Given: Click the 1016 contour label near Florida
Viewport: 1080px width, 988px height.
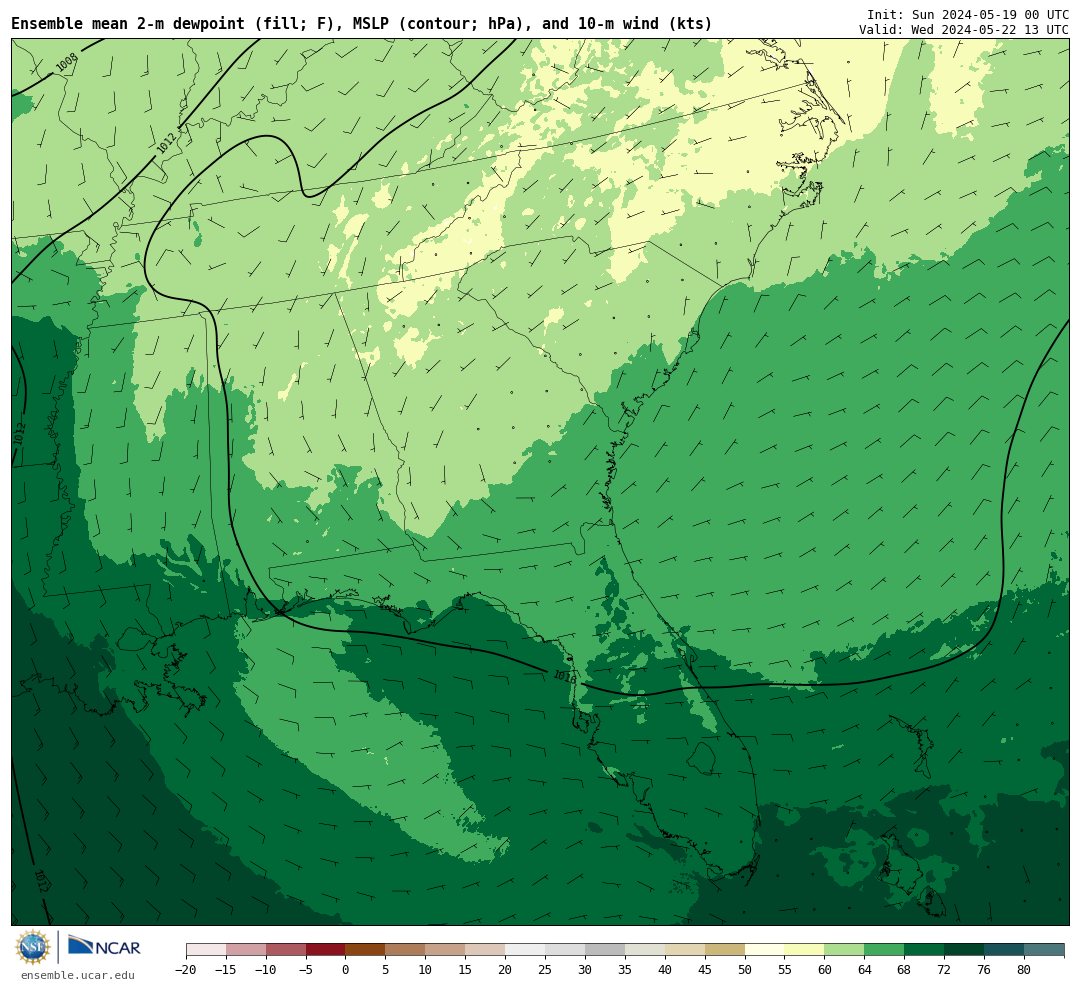Looking at the screenshot, I should (x=565, y=677).
